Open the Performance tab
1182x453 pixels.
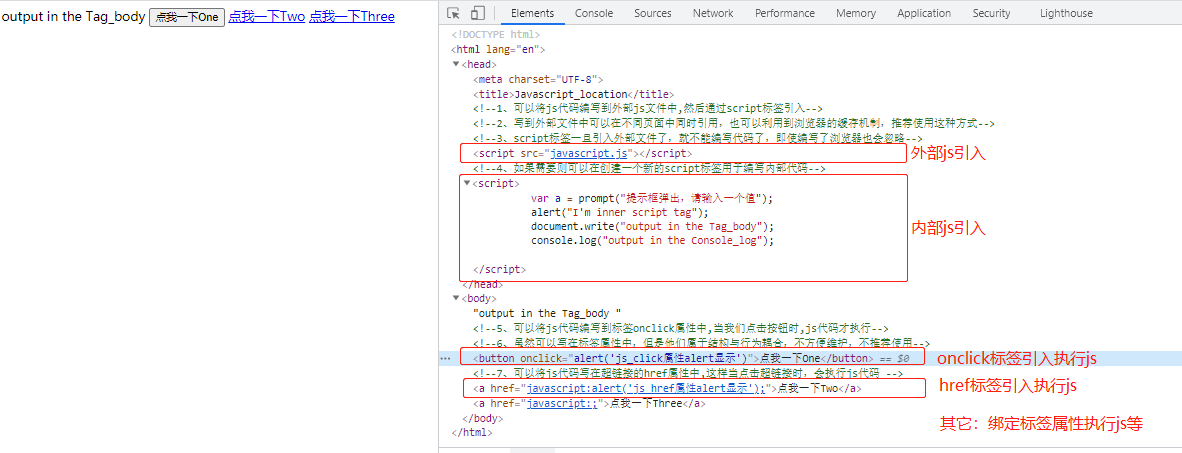(785, 13)
